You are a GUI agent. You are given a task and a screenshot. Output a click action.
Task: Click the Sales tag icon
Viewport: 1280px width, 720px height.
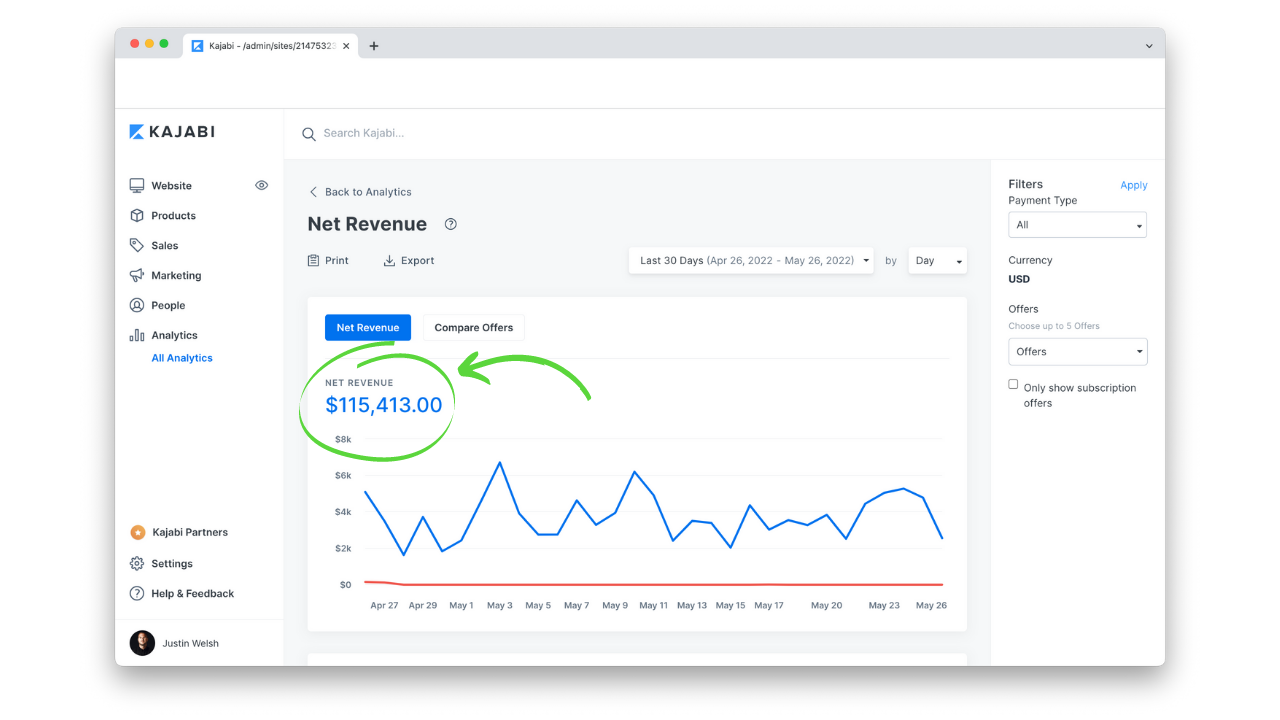[137, 245]
